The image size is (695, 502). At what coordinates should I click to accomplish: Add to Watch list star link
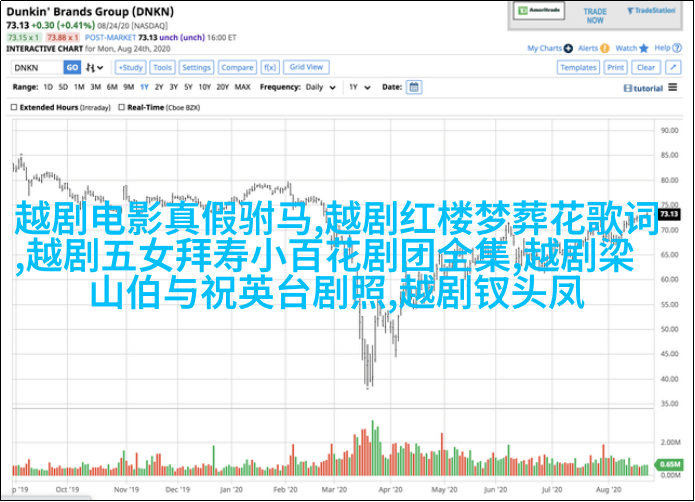click(632, 48)
